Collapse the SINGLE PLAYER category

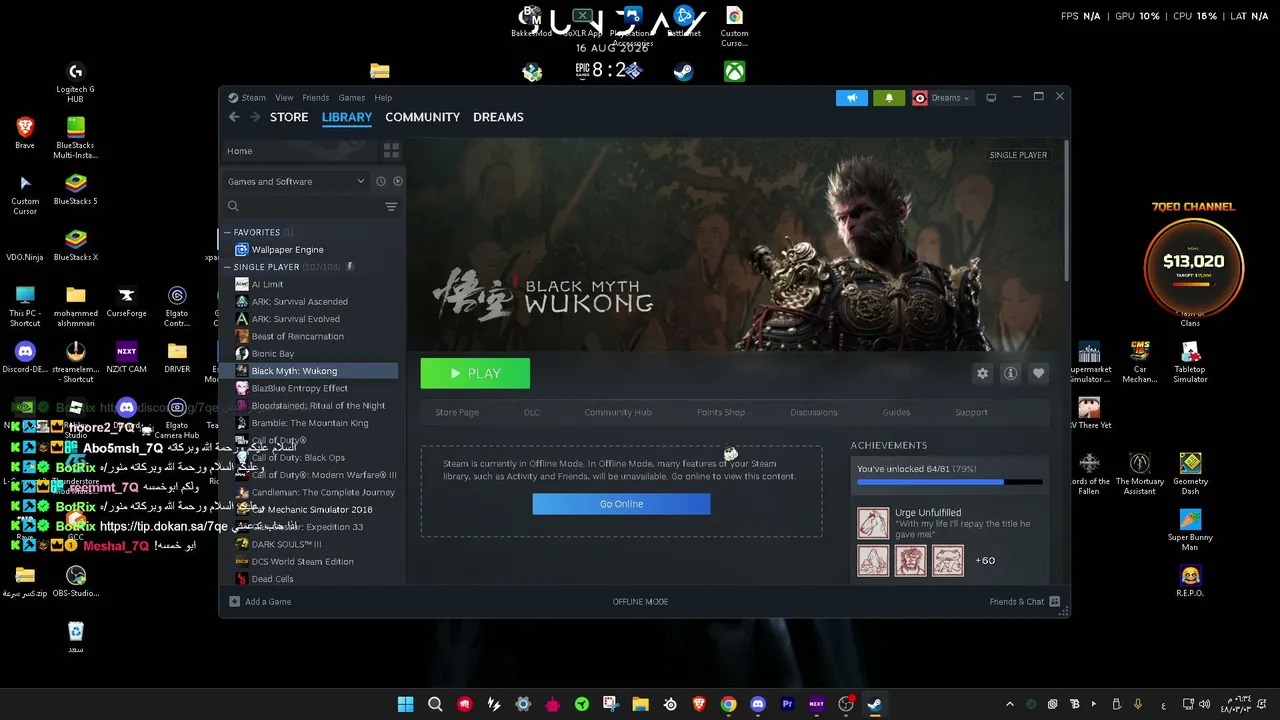click(x=227, y=267)
